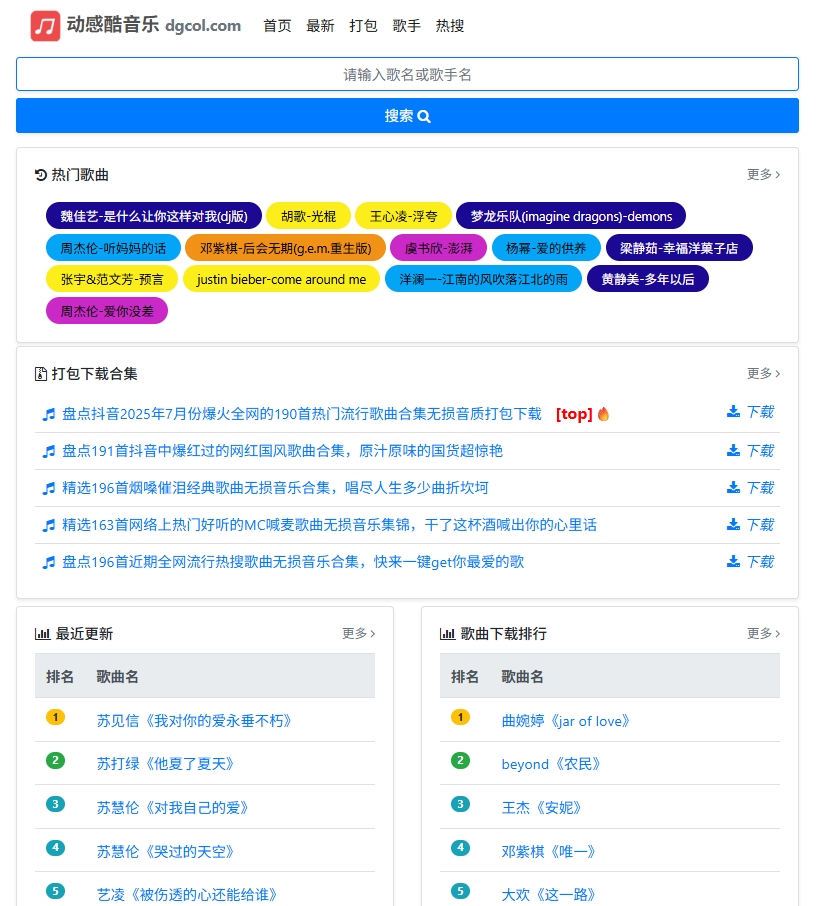
Task: Click the search input box
Action: pos(407,74)
